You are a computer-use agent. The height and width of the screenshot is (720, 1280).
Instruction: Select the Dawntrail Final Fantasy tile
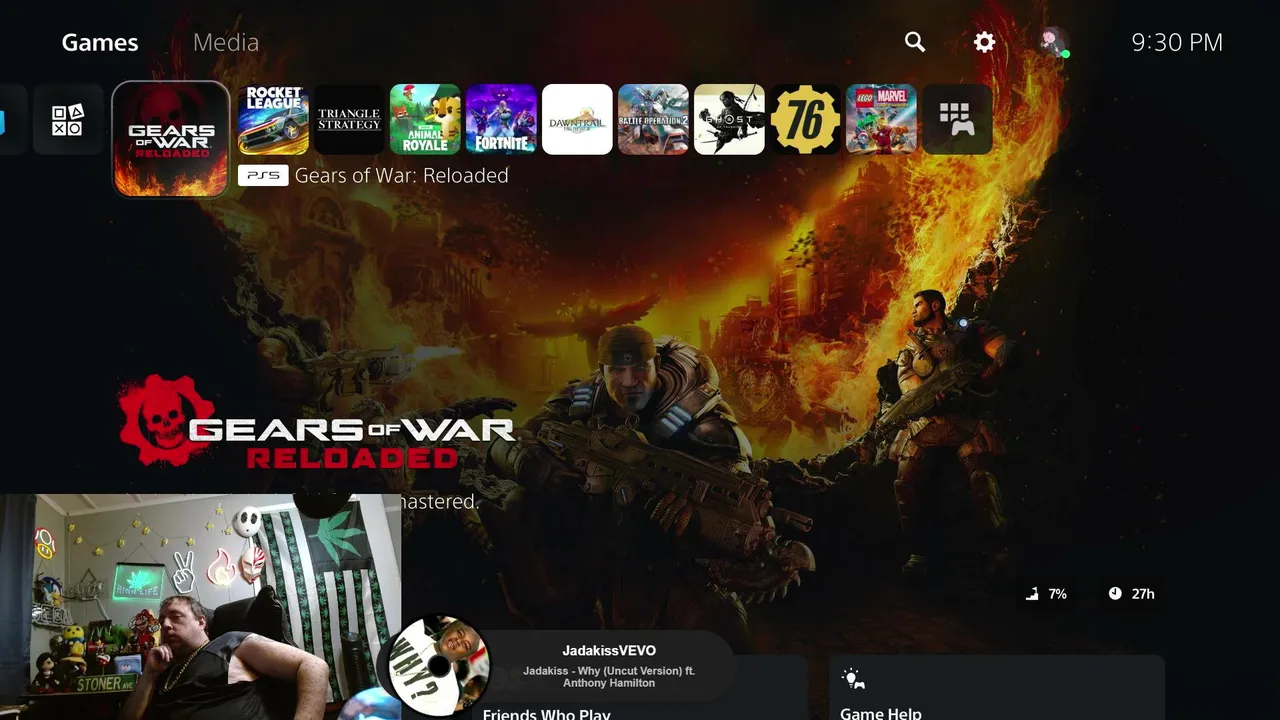[577, 119]
